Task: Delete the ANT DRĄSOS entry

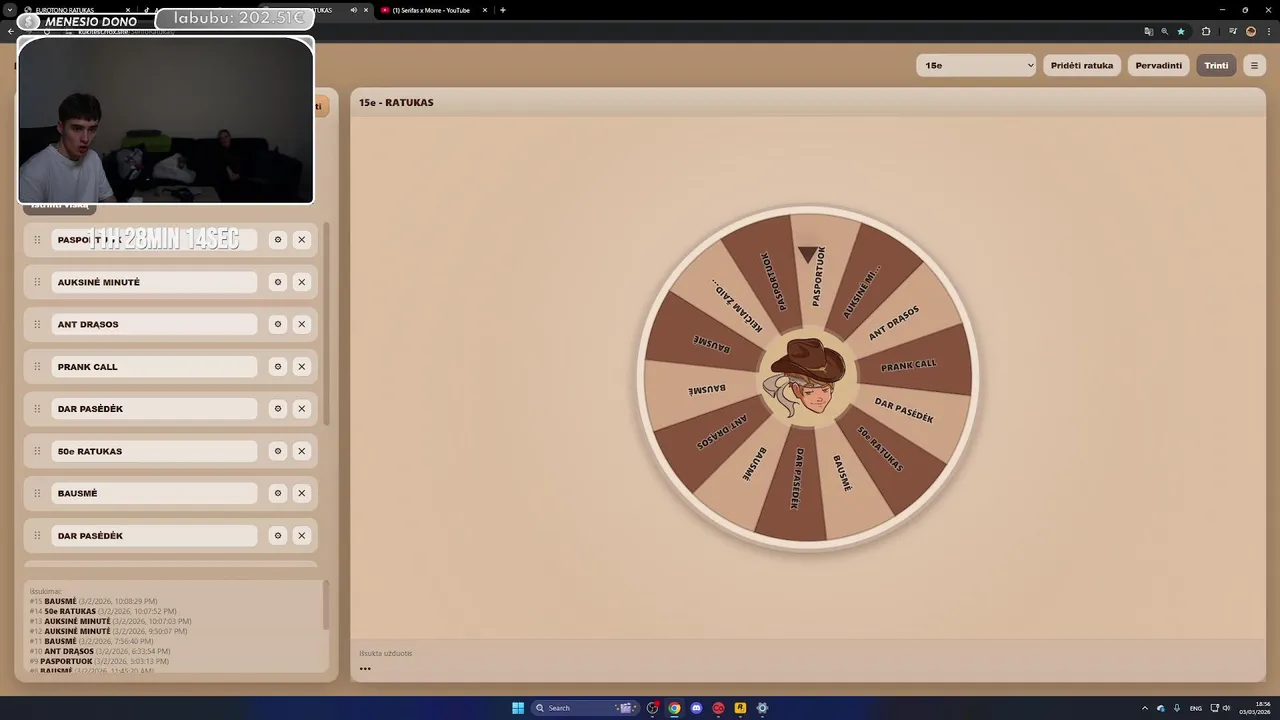Action: (x=302, y=324)
